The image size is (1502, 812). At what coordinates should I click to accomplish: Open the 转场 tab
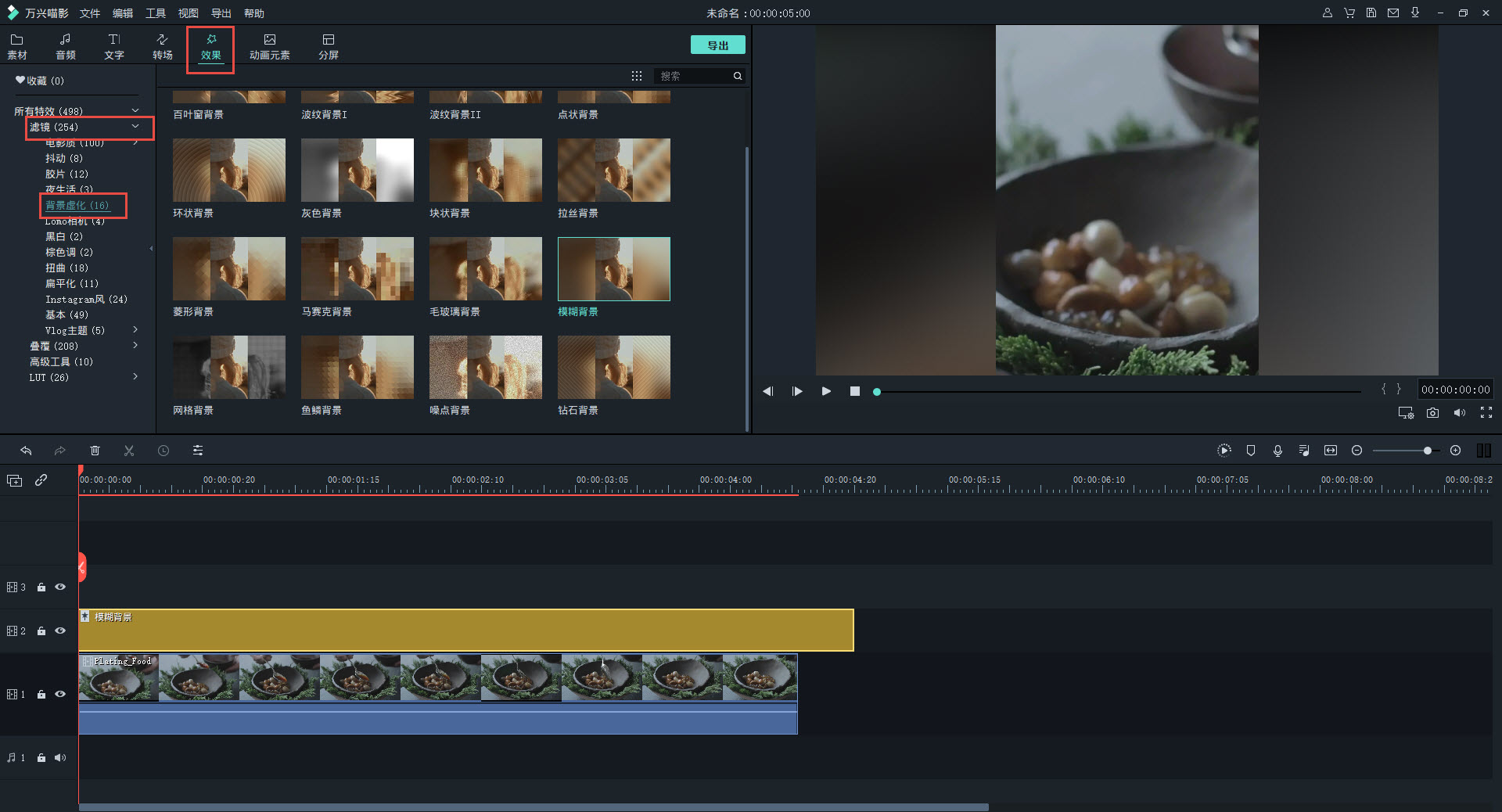[162, 46]
